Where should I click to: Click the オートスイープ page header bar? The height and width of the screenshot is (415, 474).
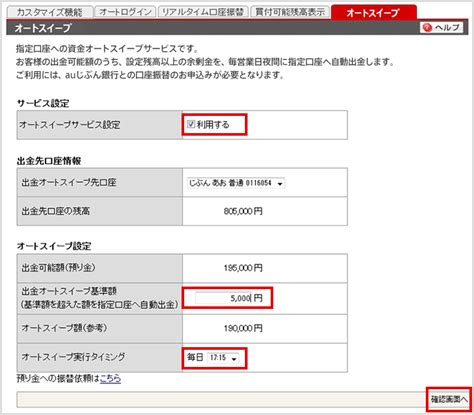(x=237, y=28)
